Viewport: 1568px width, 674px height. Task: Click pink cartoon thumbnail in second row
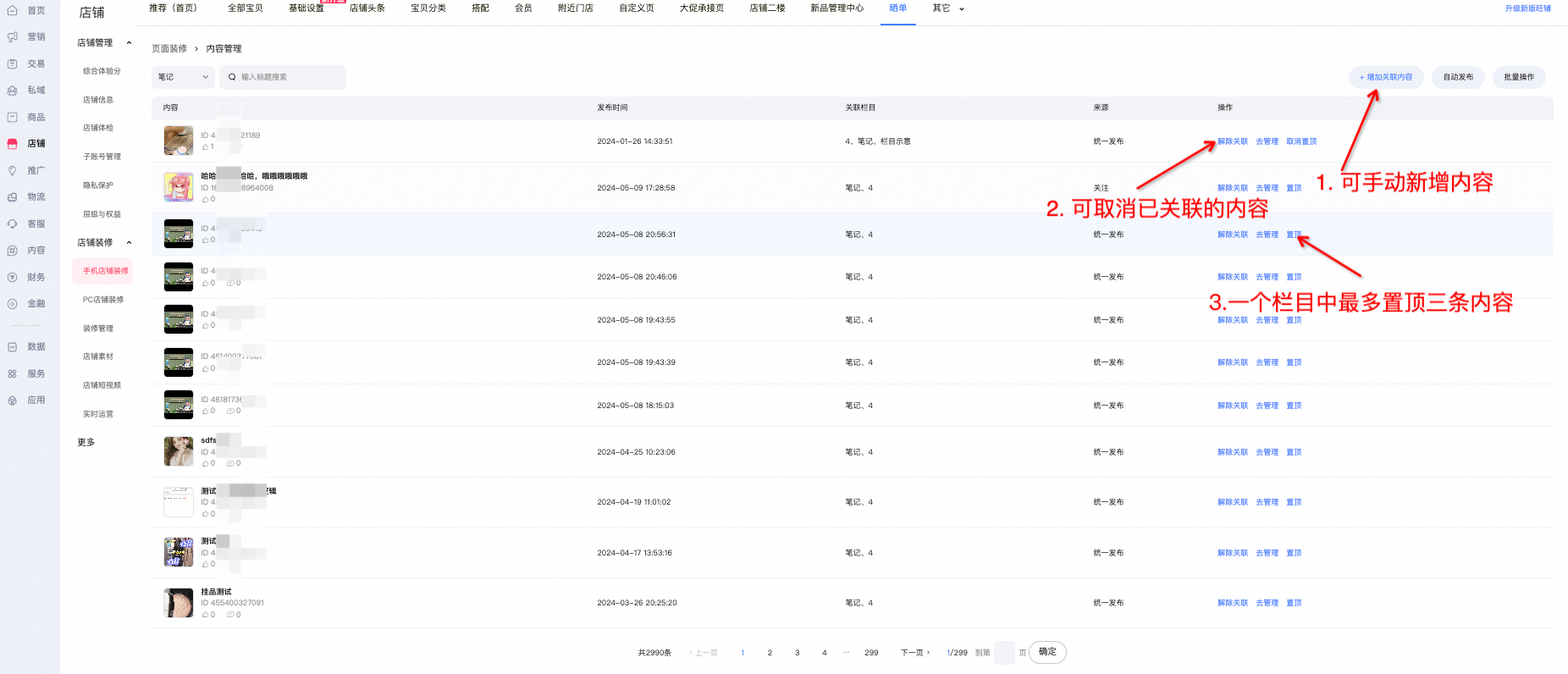coord(179,187)
